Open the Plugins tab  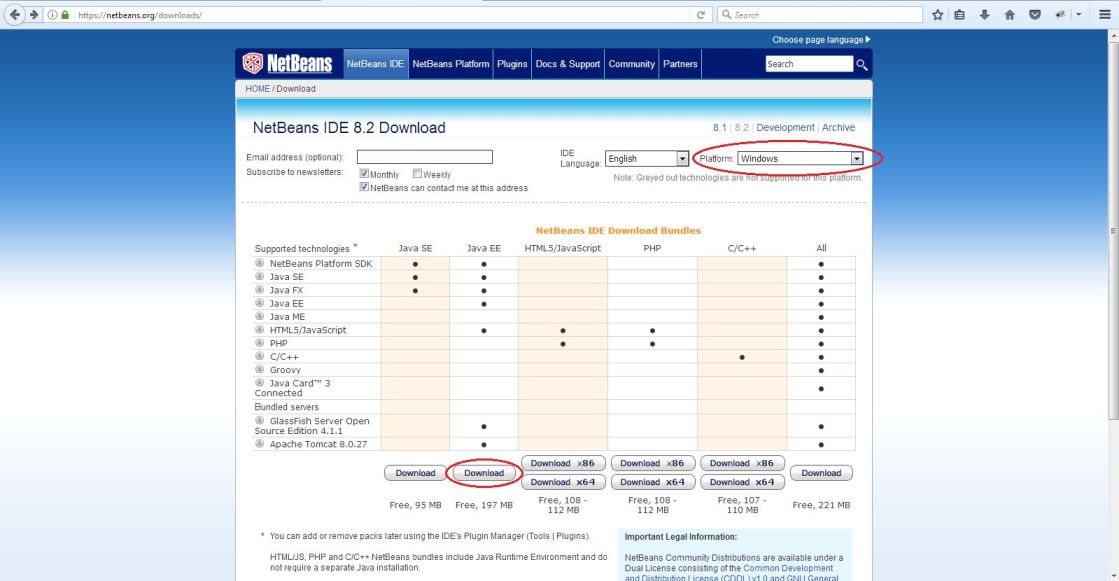pos(512,64)
